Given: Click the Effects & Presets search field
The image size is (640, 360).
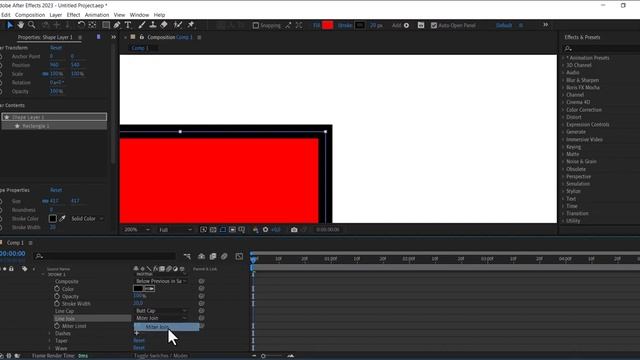Looking at the screenshot, I should pos(602,48).
